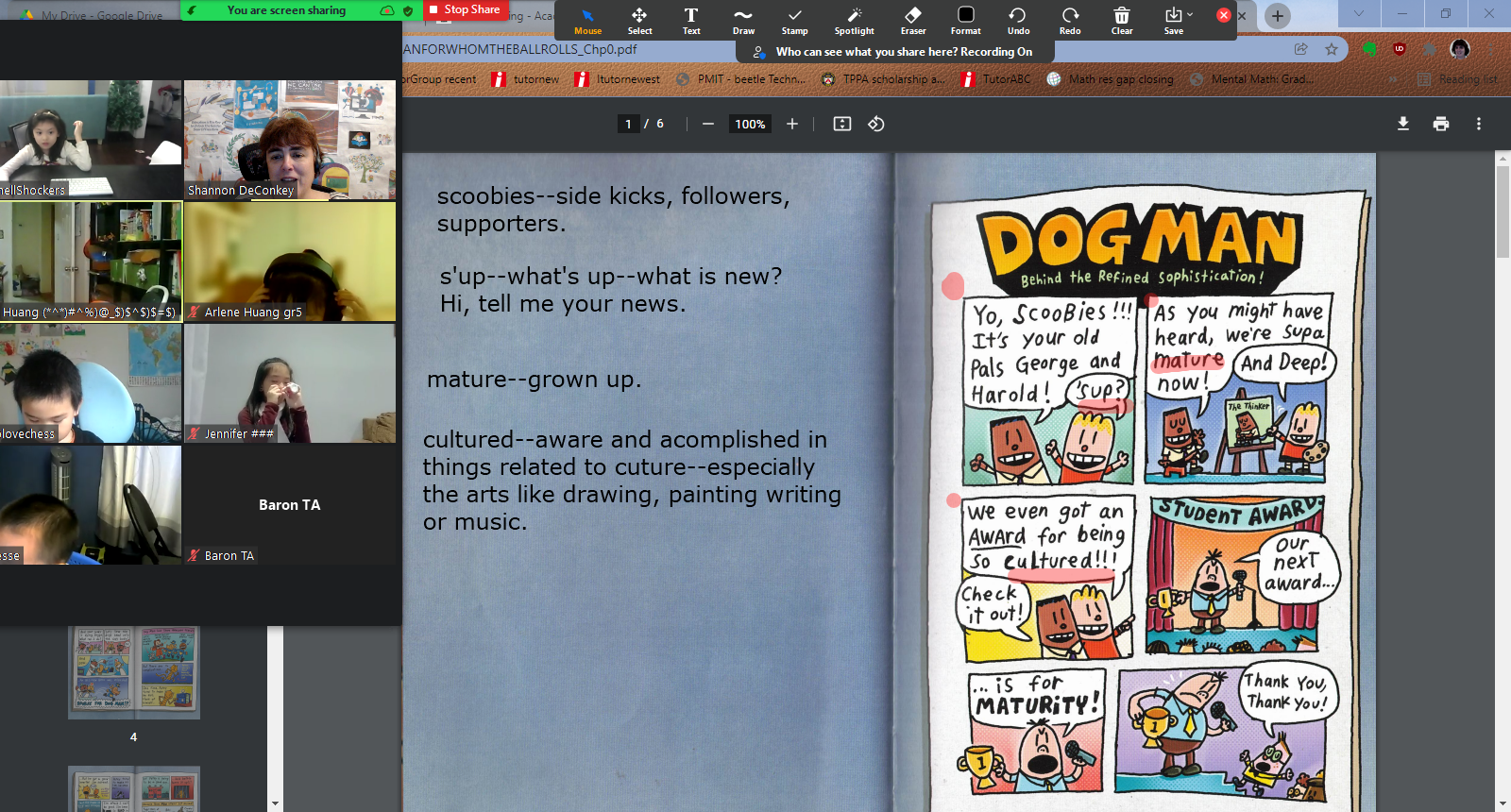Undo the last annotation

tap(1018, 21)
